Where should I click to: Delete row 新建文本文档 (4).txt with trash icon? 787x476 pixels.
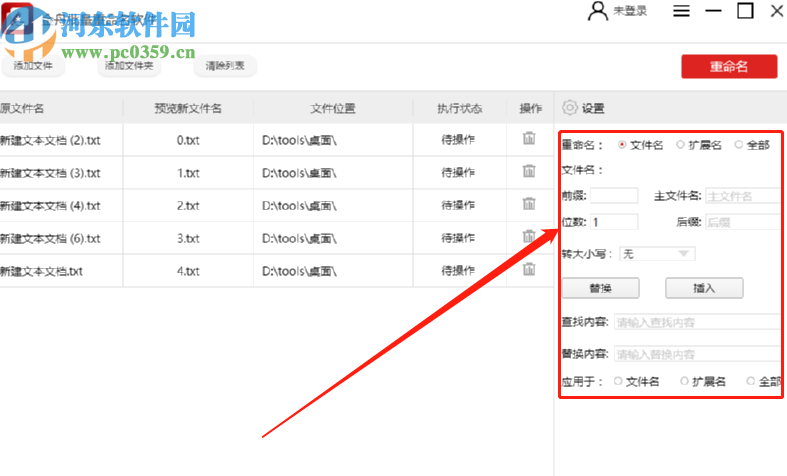(529, 203)
